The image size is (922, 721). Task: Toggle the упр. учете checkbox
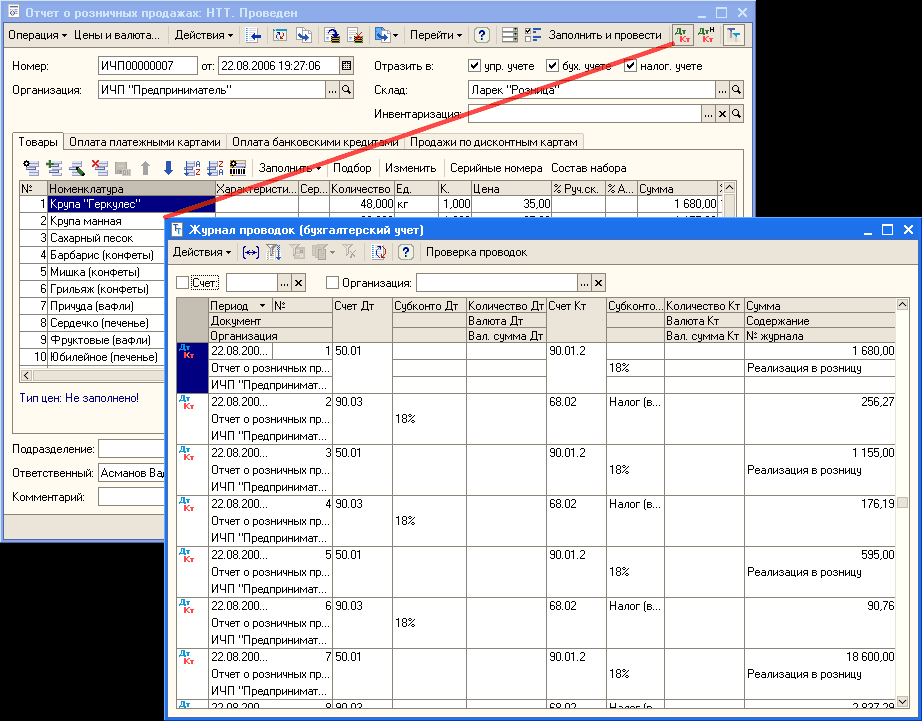click(475, 66)
